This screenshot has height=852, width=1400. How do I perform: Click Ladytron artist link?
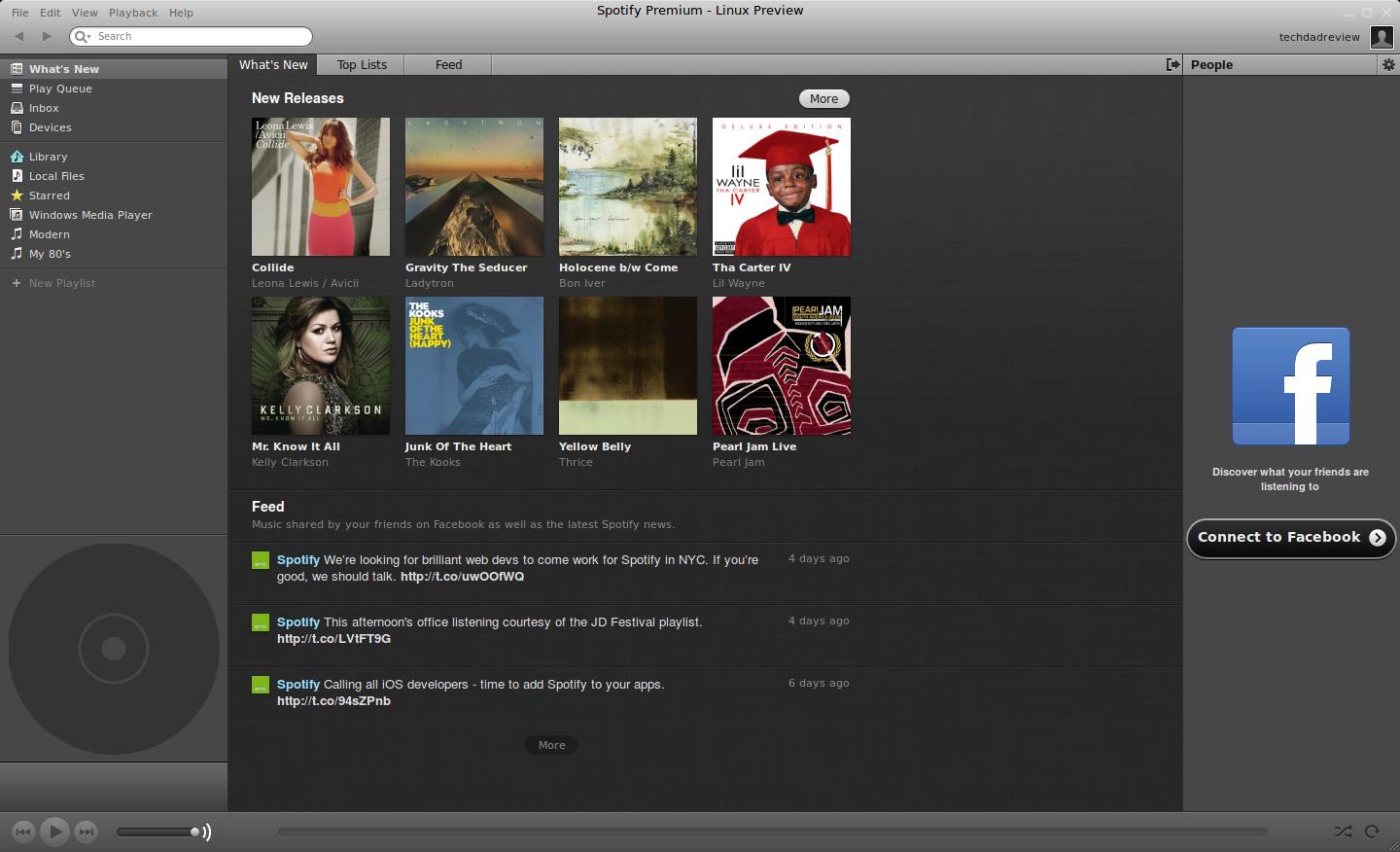[430, 283]
